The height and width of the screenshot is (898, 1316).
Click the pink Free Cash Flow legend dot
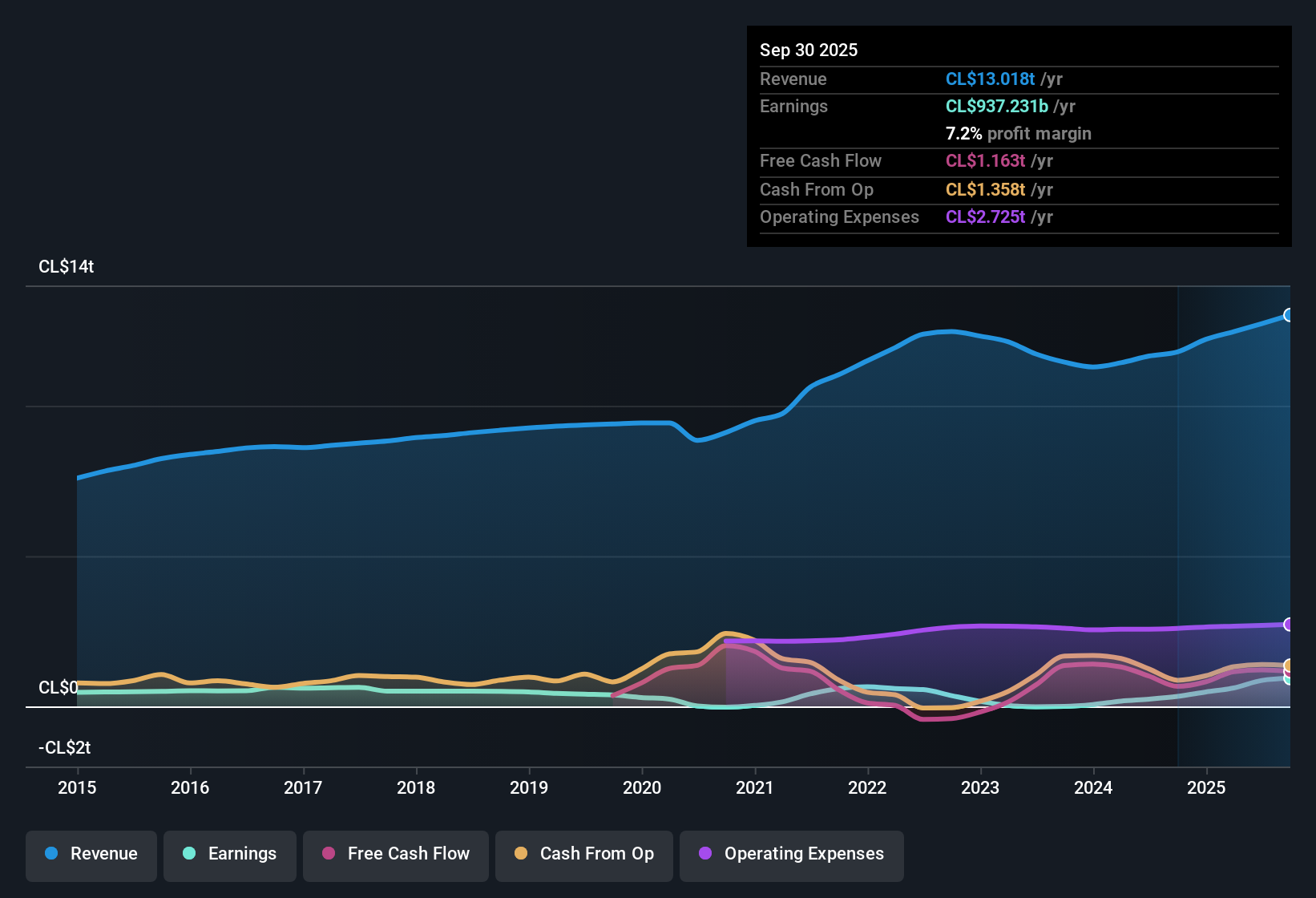pyautogui.click(x=327, y=854)
